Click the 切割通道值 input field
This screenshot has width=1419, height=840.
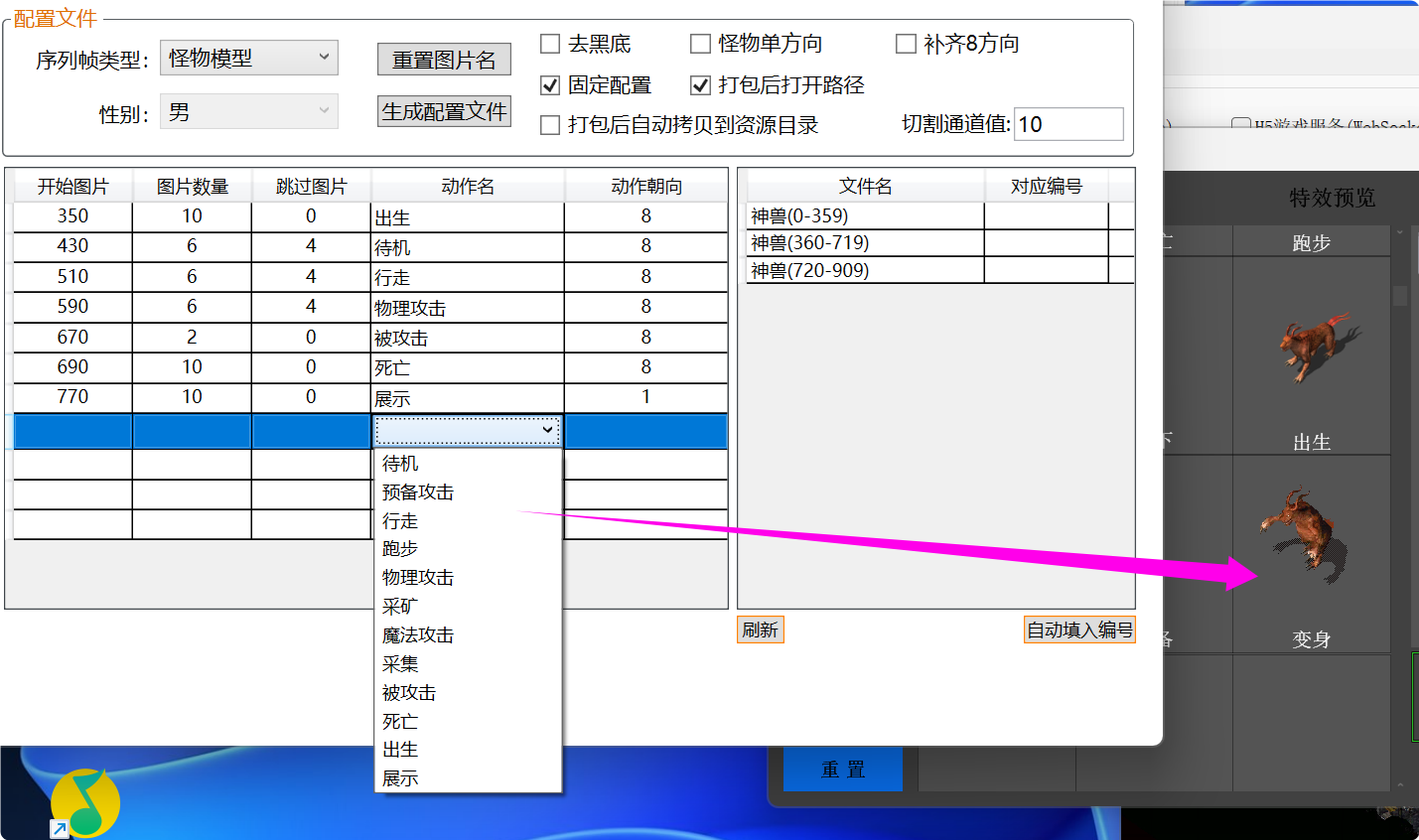click(1067, 124)
